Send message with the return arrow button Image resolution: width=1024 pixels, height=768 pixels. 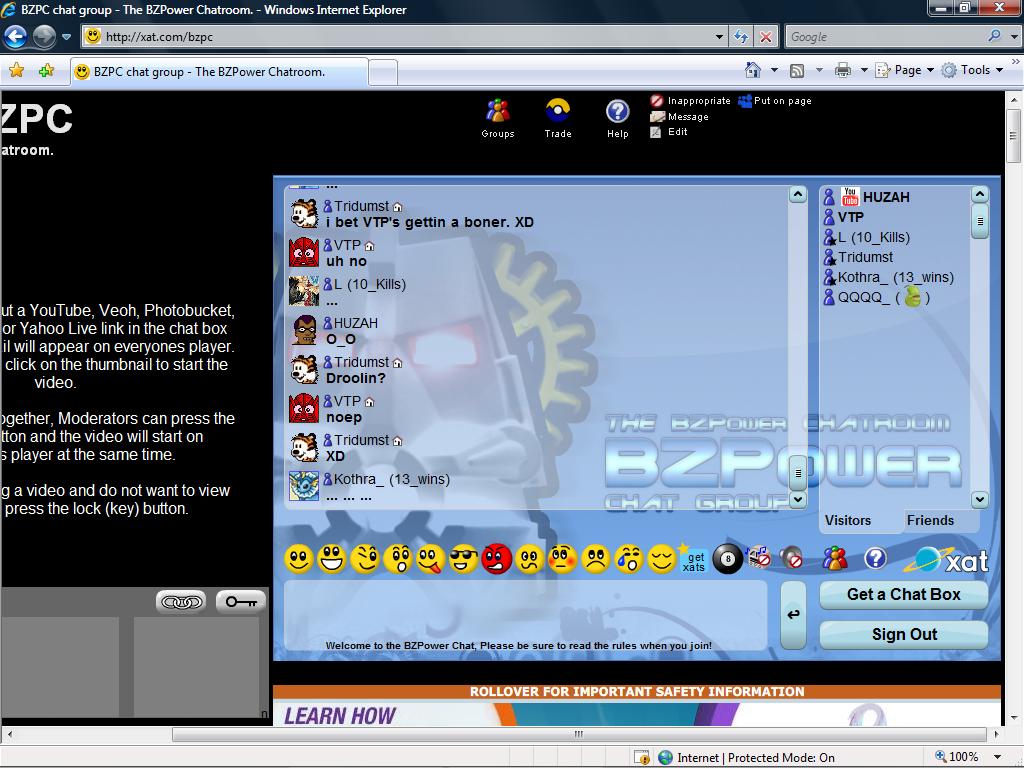tap(793, 615)
